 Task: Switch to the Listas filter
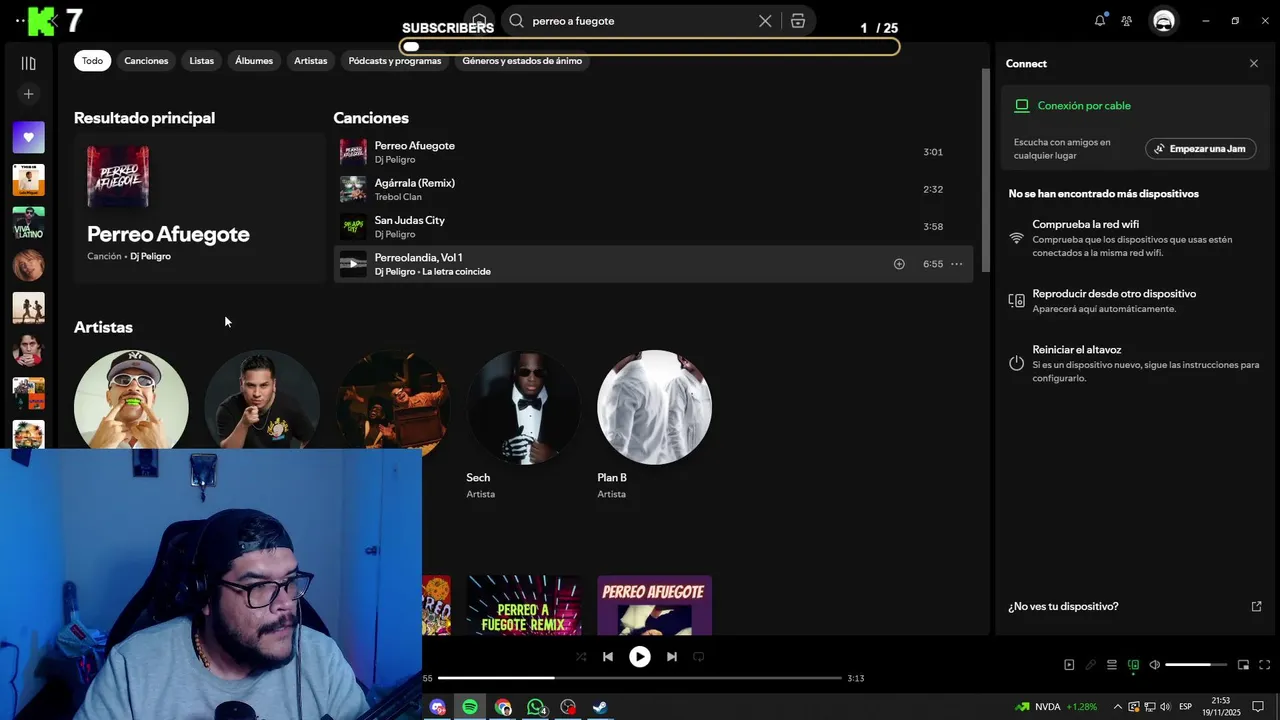[202, 61]
